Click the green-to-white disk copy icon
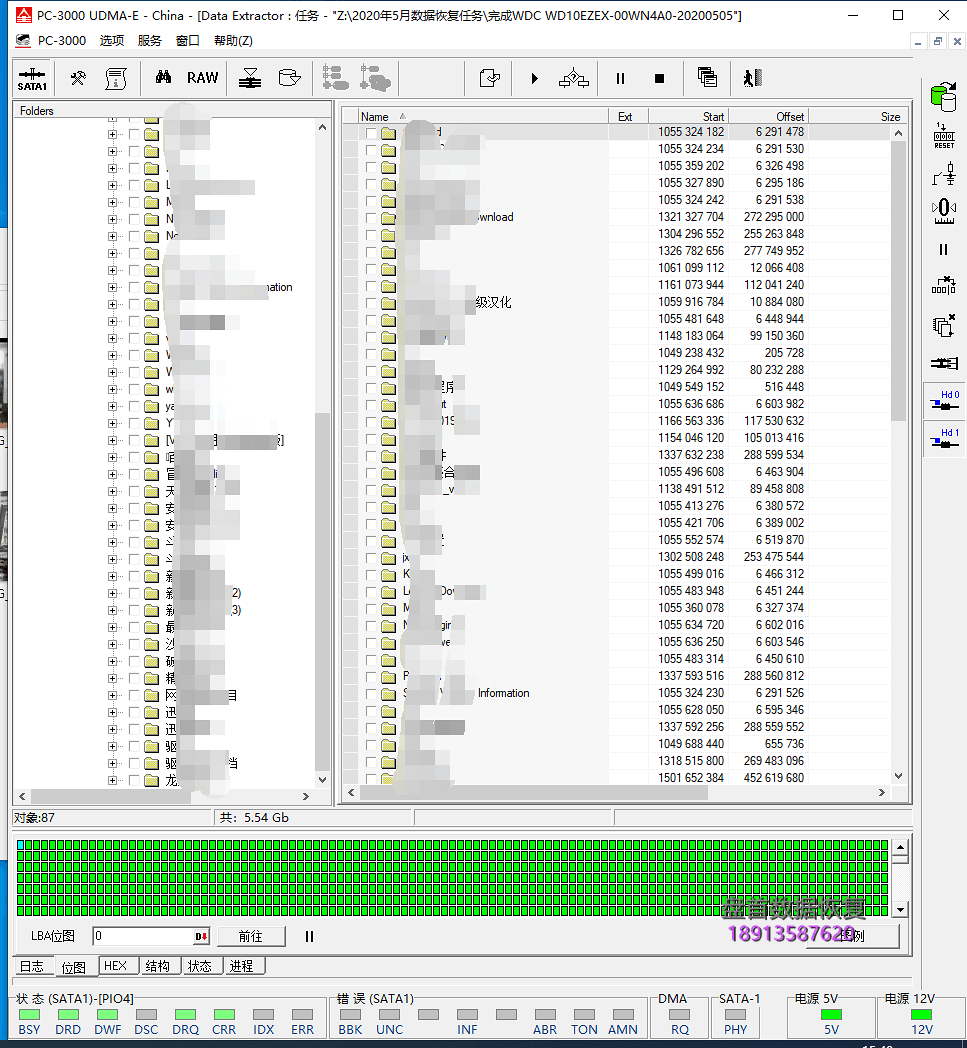967x1048 pixels. 944,97
